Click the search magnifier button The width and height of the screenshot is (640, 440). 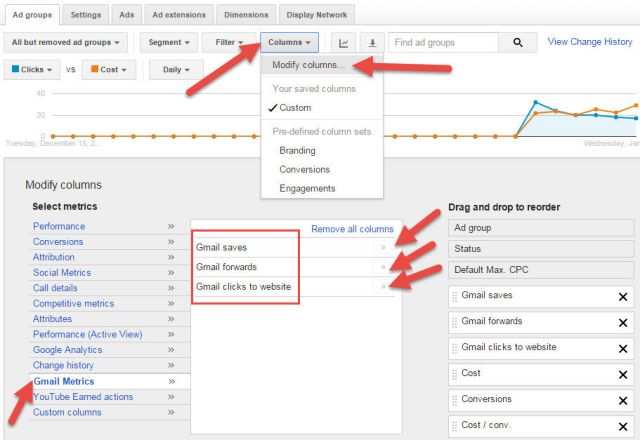(517, 43)
